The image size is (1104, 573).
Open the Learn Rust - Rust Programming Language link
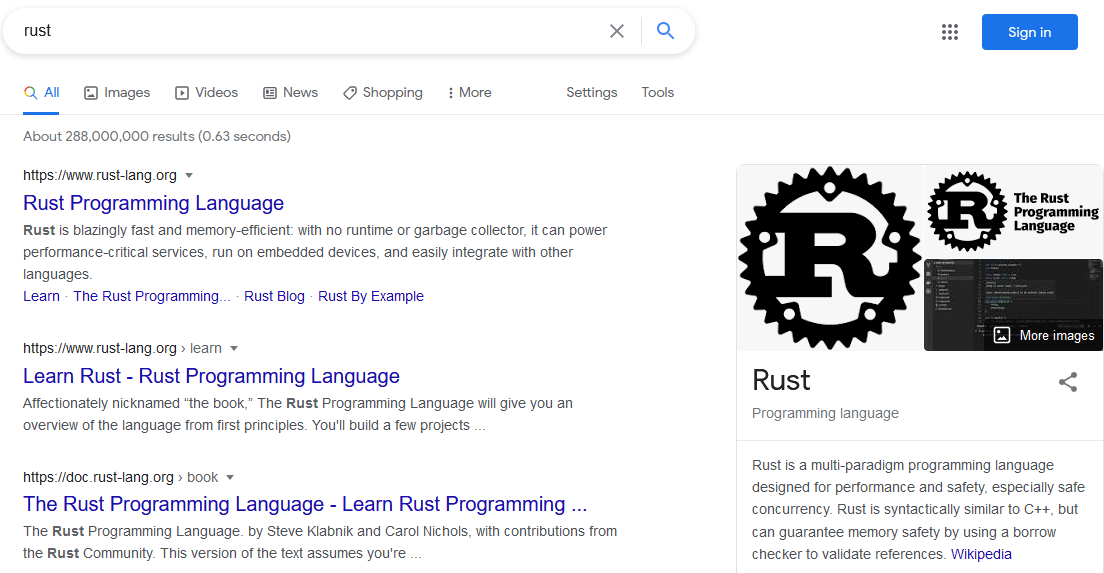tap(211, 376)
